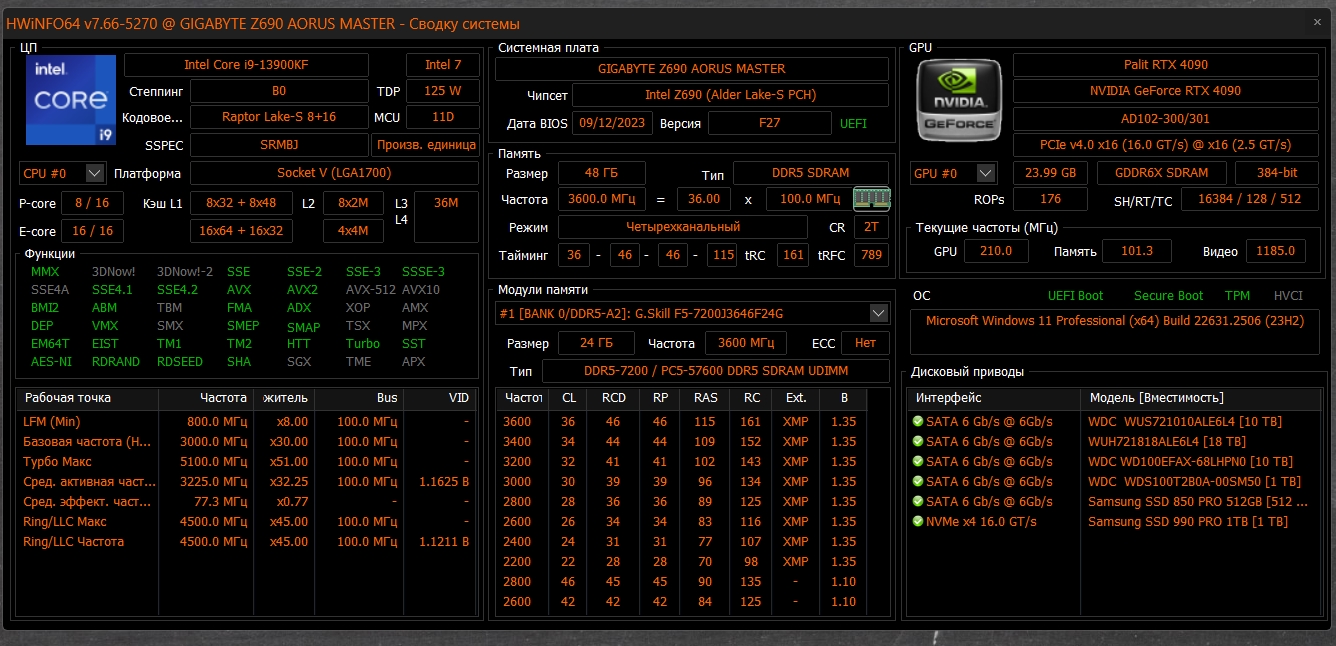Click the Произв. единица button
Image resolution: width=1336 pixels, height=646 pixels.
pos(425,145)
